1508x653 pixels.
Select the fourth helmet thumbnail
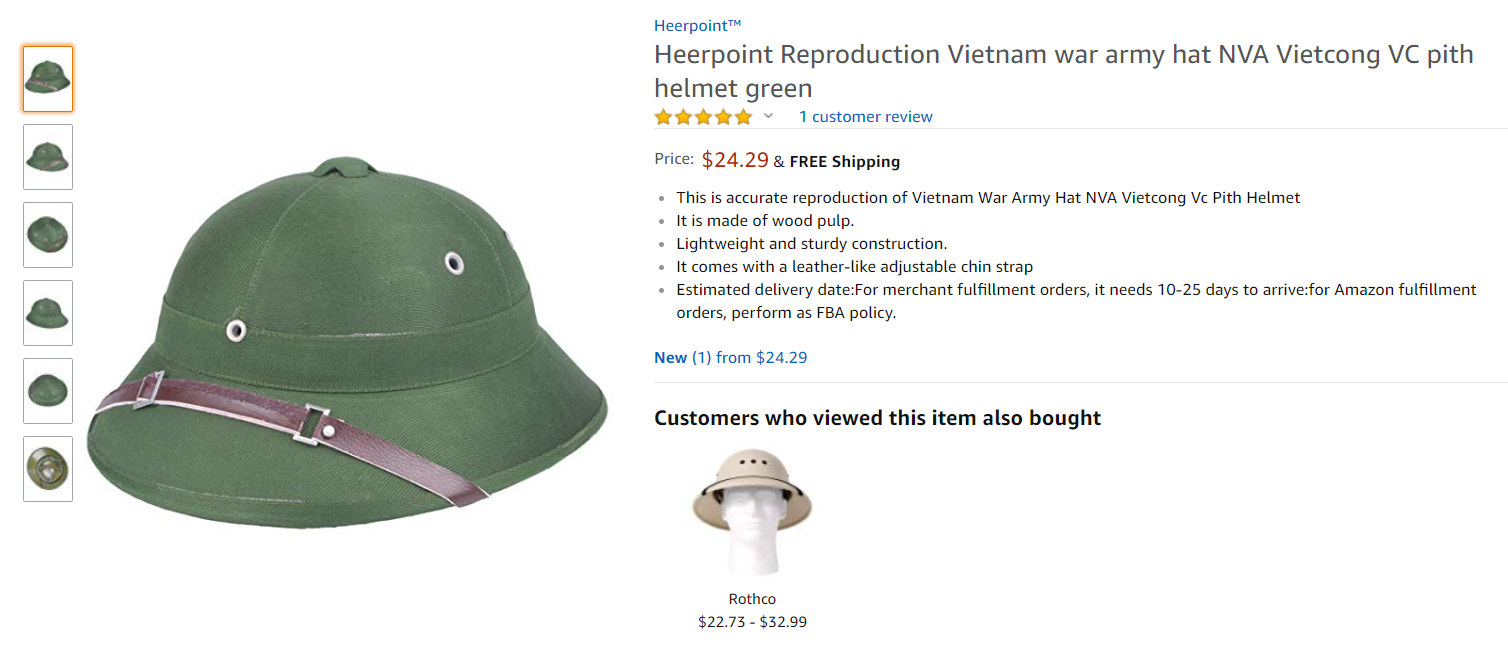(48, 313)
